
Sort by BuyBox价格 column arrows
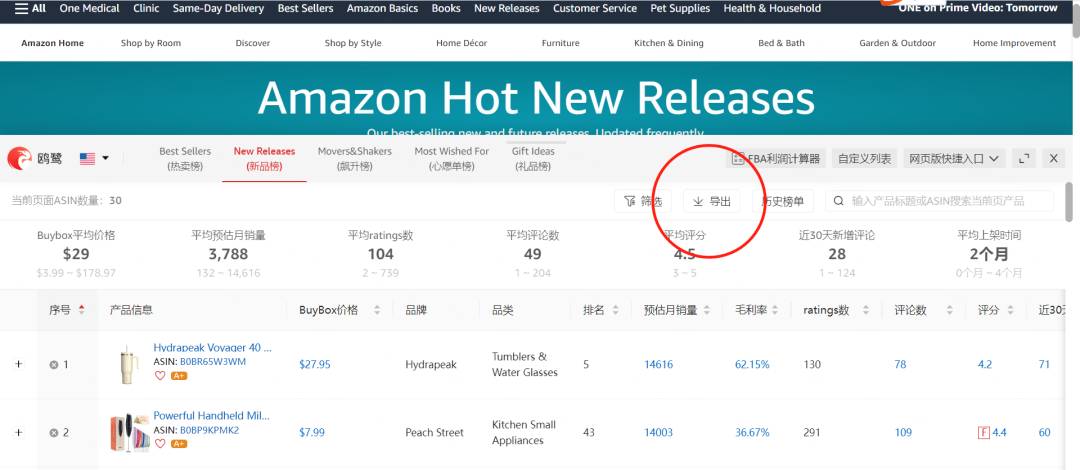377,310
